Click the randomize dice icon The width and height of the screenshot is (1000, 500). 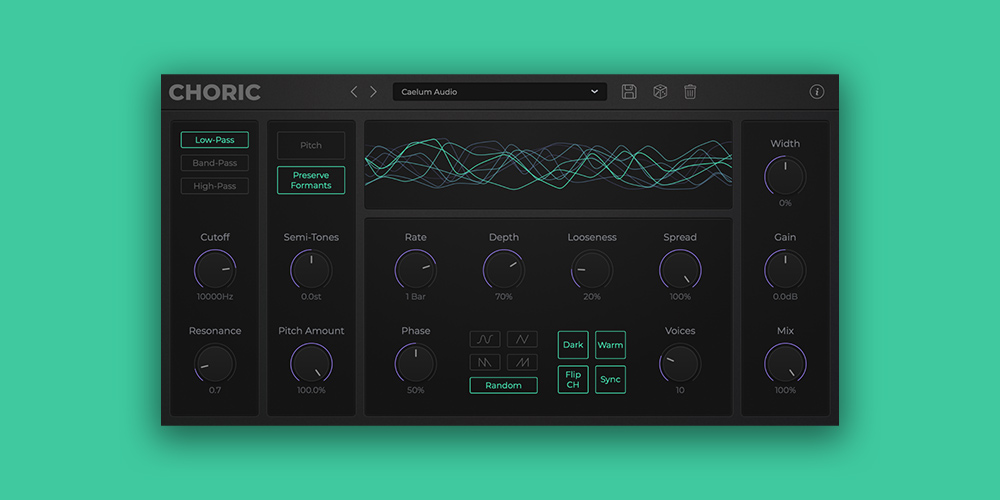point(660,92)
